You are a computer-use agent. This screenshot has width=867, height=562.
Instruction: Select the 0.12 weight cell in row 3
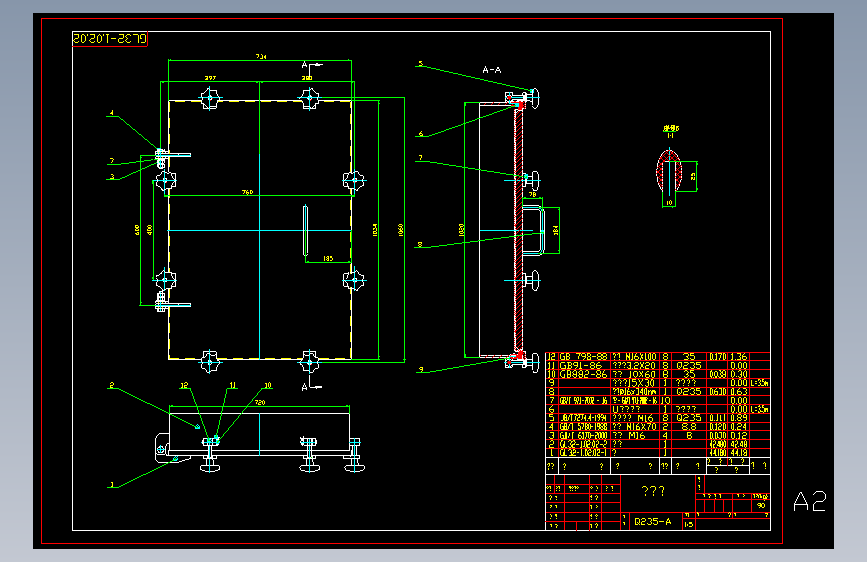739,436
